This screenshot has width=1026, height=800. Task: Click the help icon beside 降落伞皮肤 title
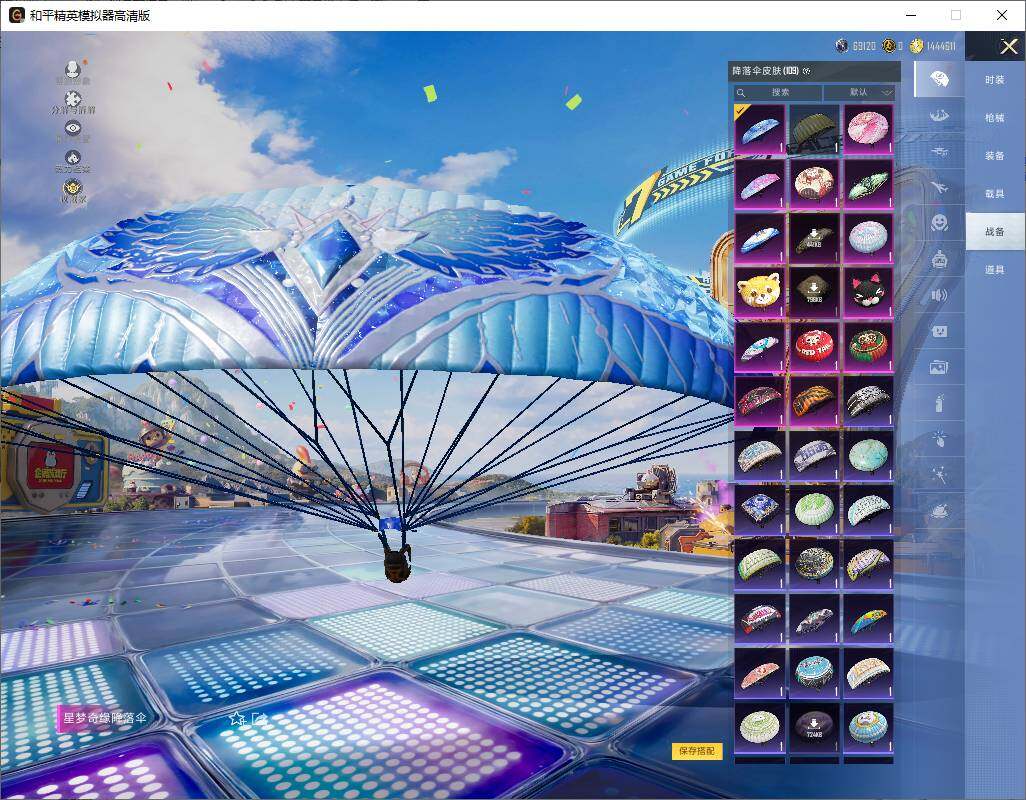tap(806, 71)
